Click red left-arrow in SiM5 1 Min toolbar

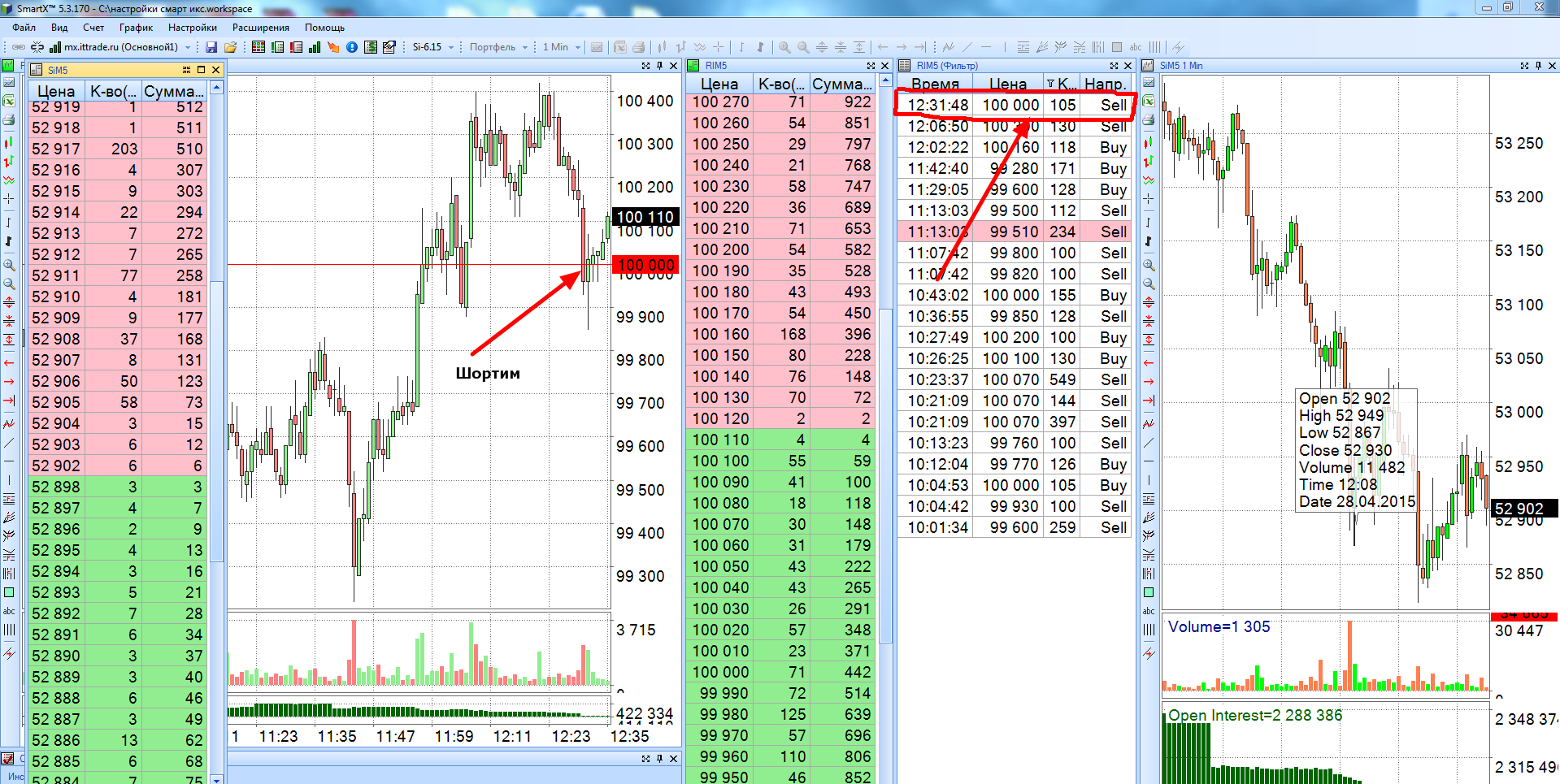click(1149, 362)
